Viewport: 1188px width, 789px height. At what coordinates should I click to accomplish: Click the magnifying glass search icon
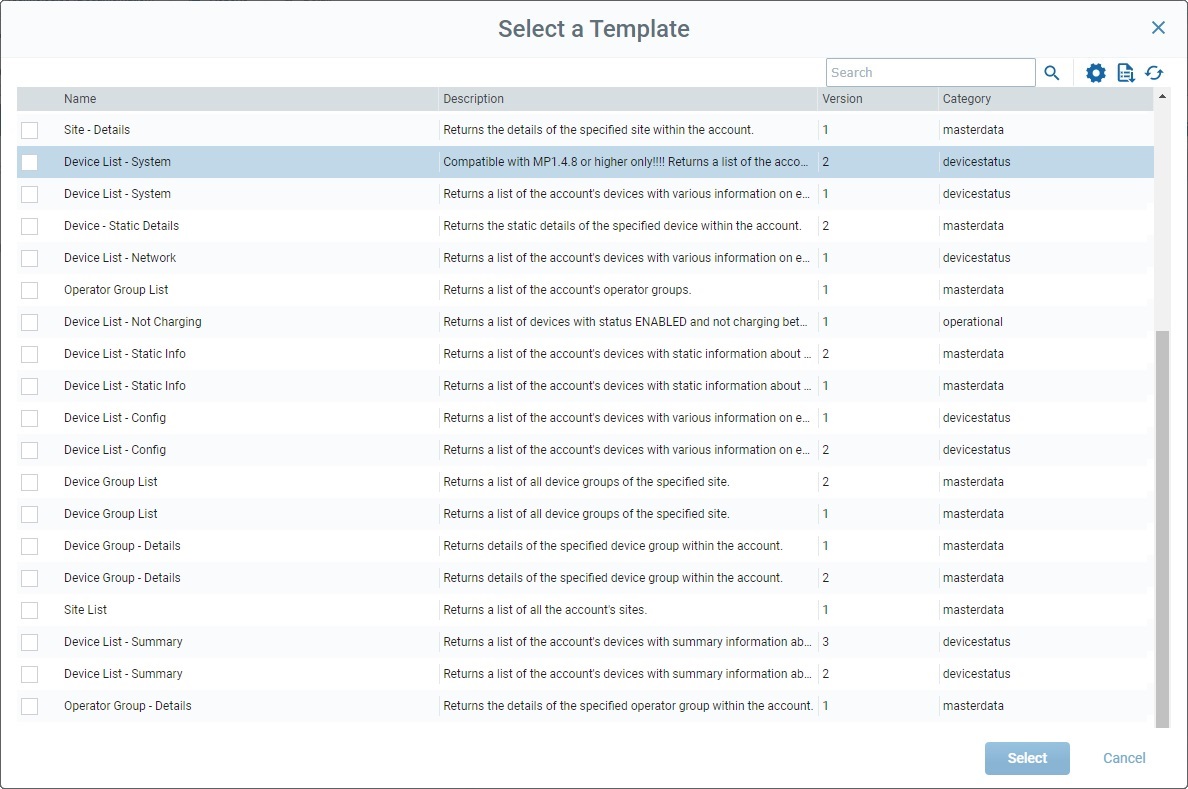coord(1051,73)
